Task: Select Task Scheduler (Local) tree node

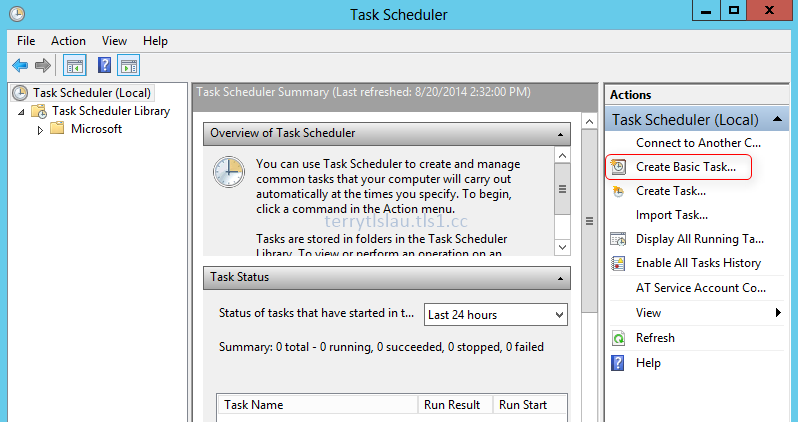Action: pos(92,93)
